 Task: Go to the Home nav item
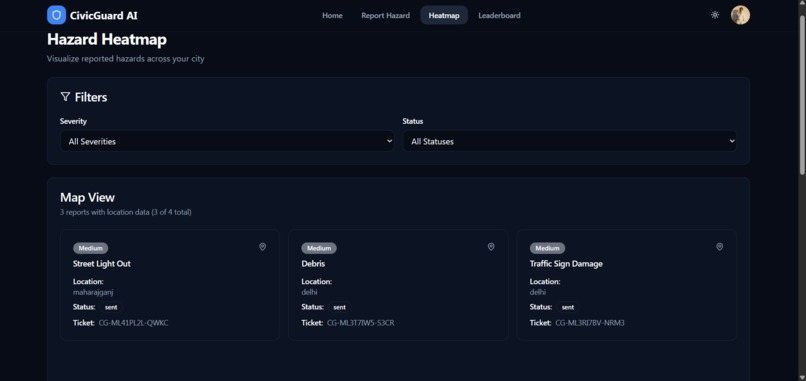[x=332, y=15]
